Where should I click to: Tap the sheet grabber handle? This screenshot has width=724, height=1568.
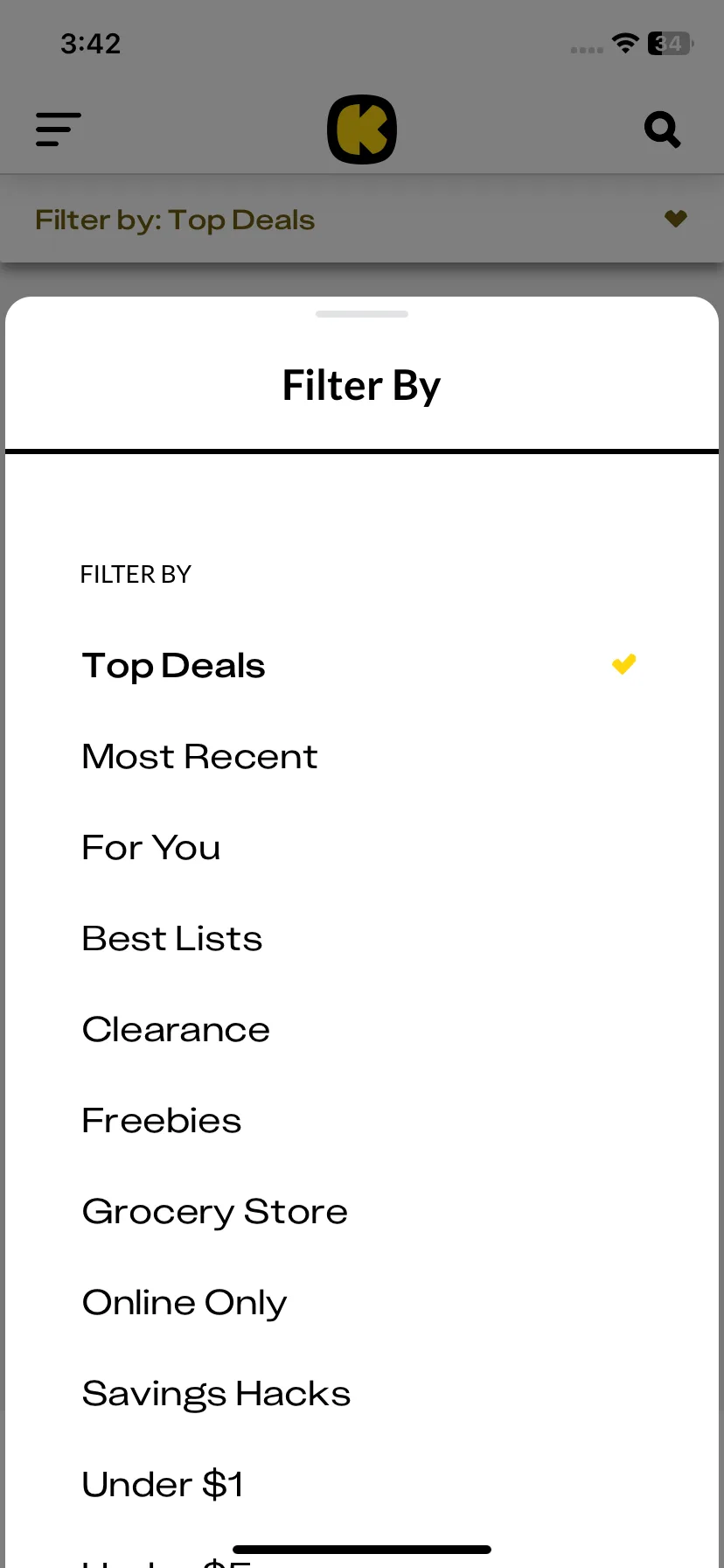click(x=362, y=314)
